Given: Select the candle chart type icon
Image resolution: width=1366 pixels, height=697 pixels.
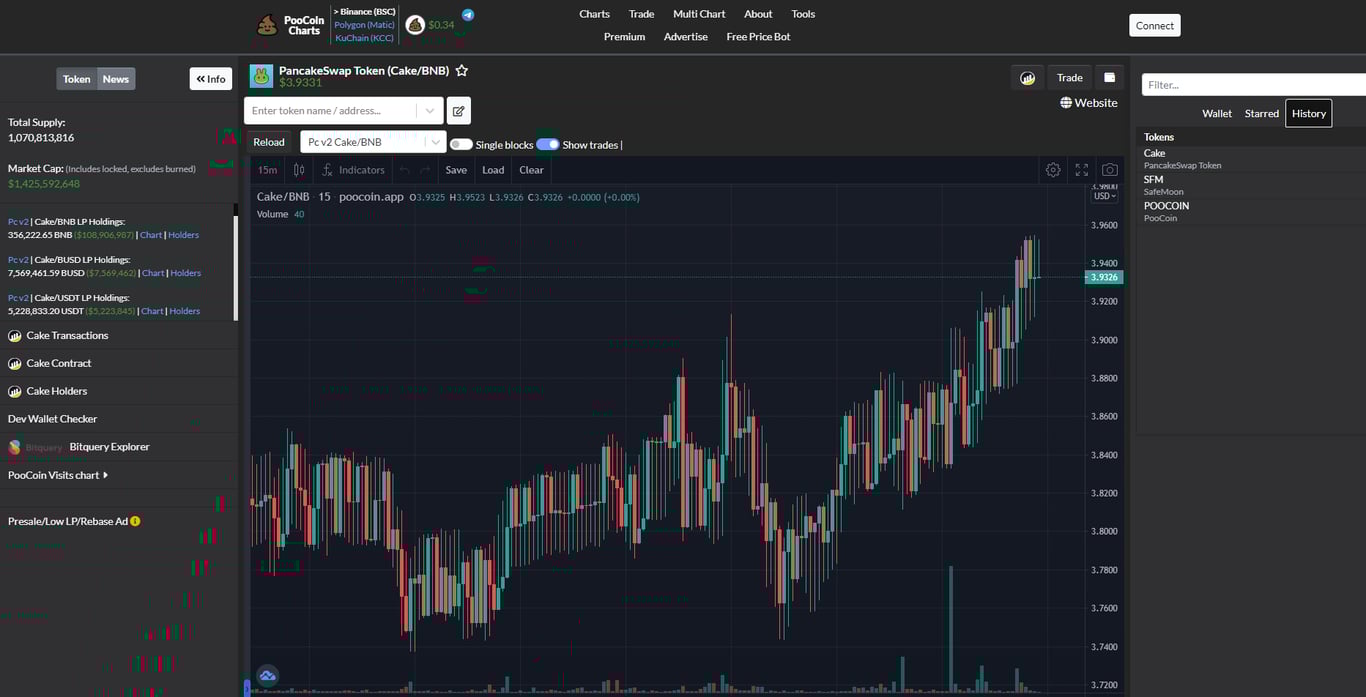Looking at the screenshot, I should click(x=298, y=169).
